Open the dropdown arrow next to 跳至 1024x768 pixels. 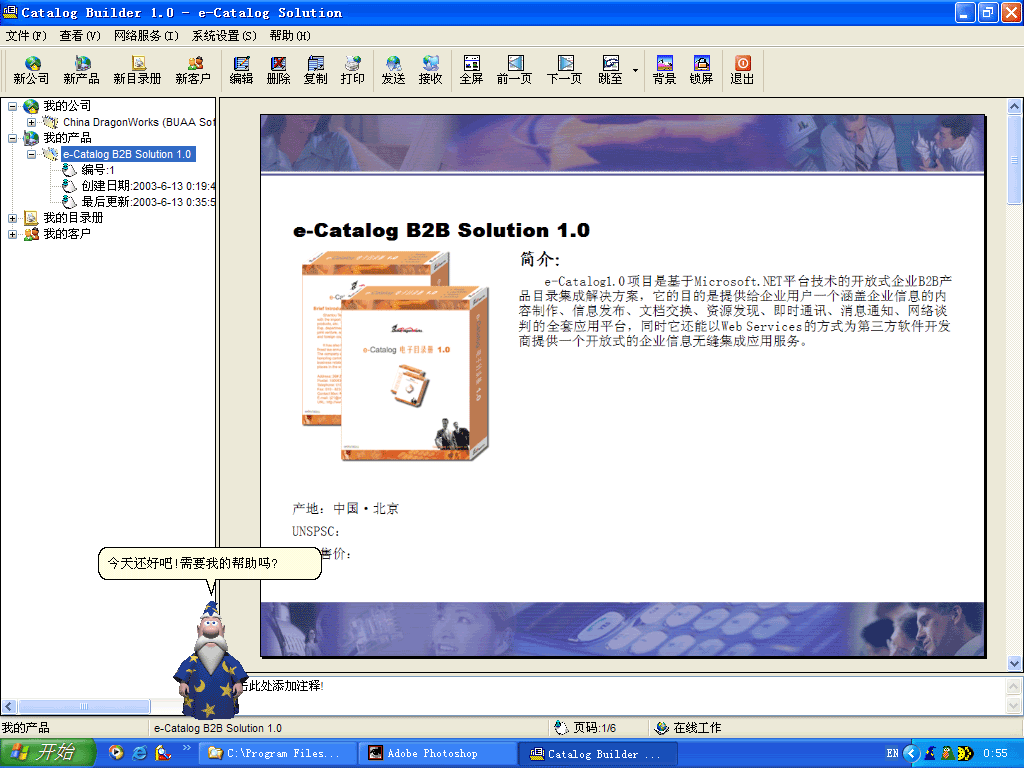(635, 70)
